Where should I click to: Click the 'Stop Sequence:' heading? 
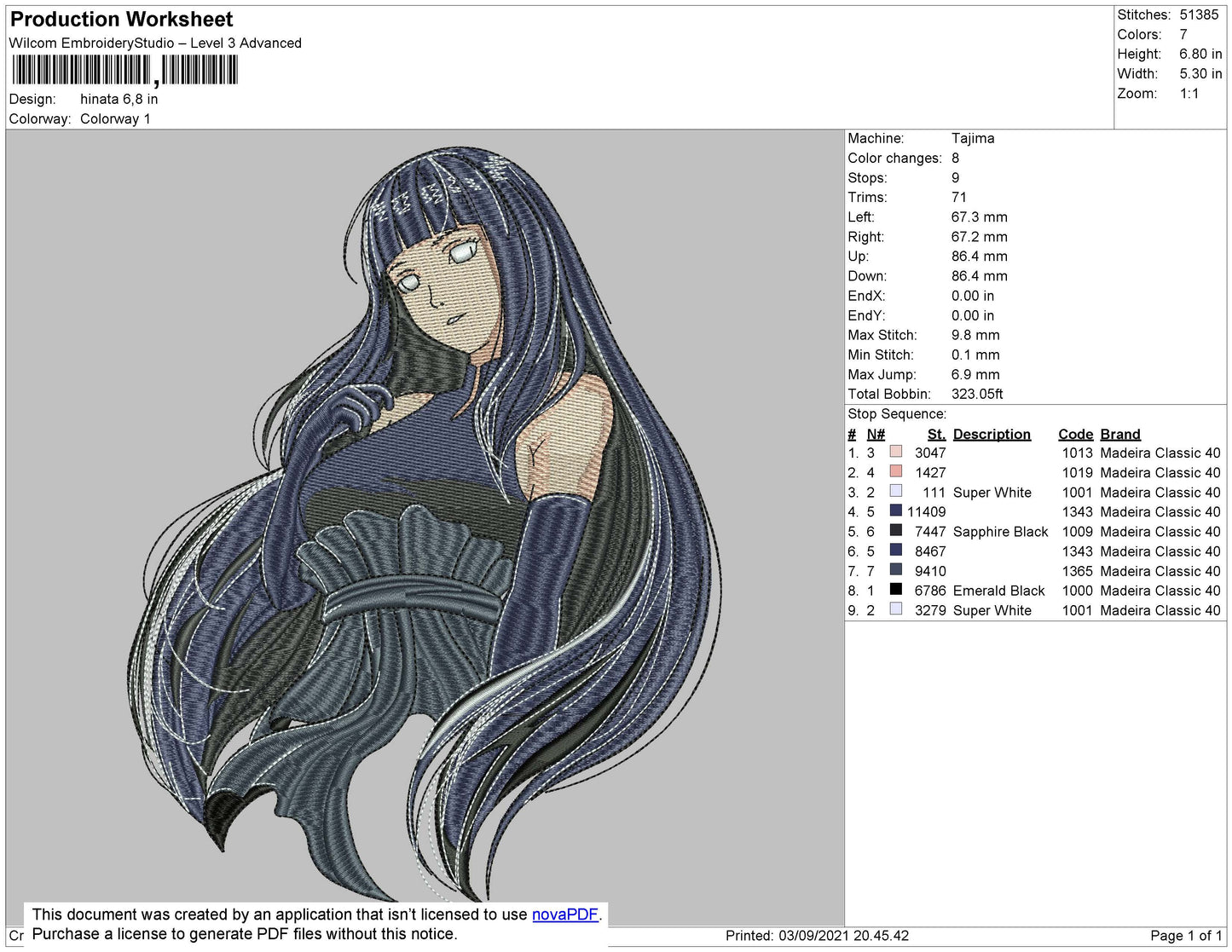click(x=897, y=413)
